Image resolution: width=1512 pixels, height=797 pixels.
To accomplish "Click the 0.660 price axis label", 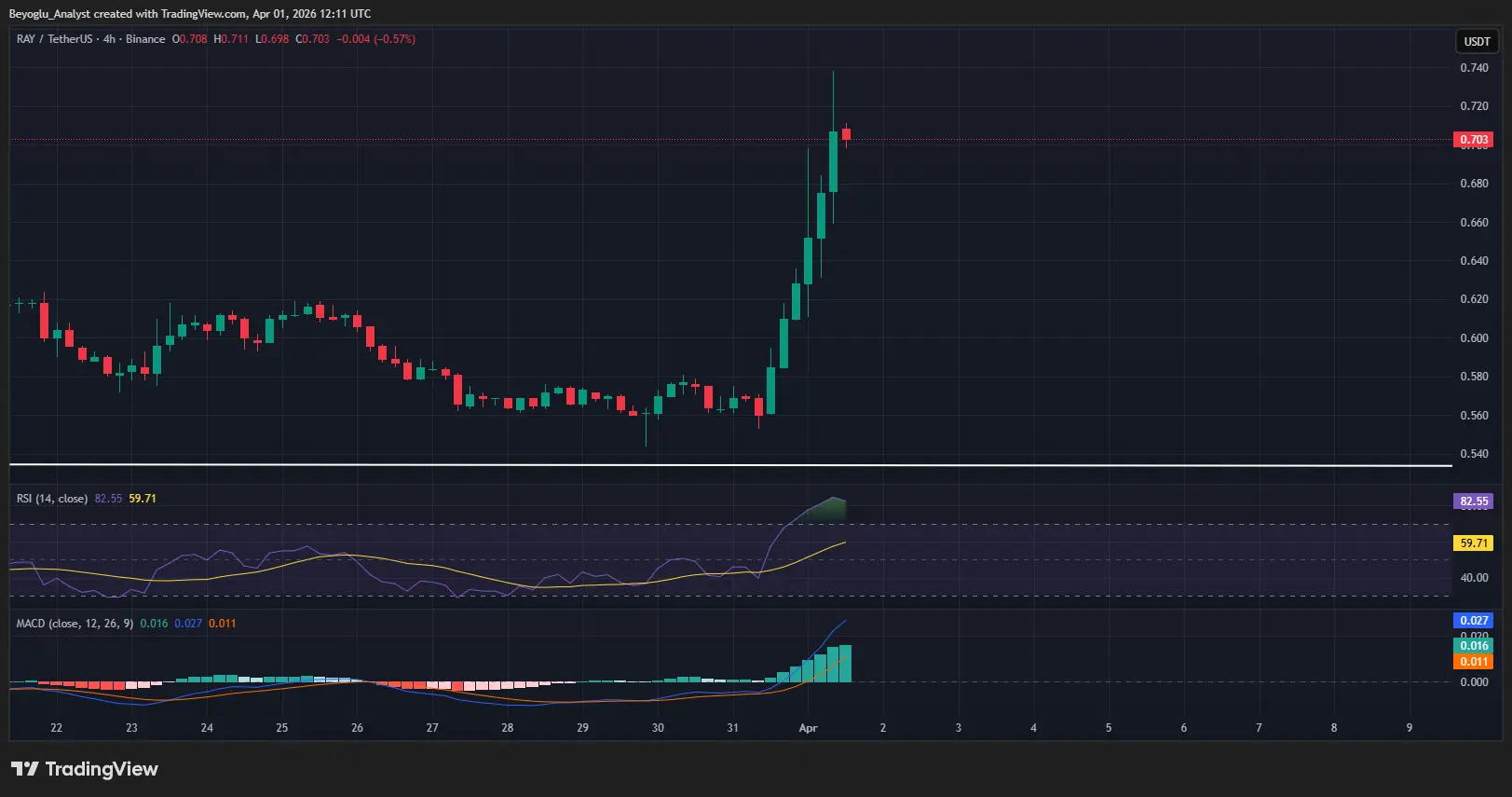I will click(1474, 223).
